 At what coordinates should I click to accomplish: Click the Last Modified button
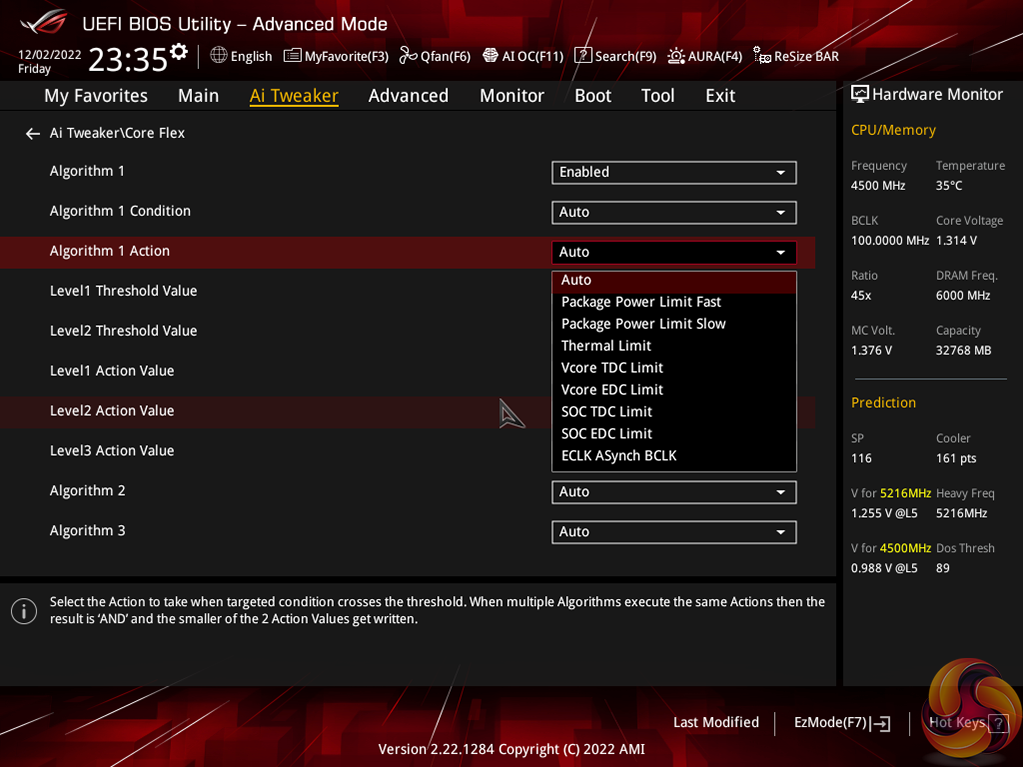(715, 722)
